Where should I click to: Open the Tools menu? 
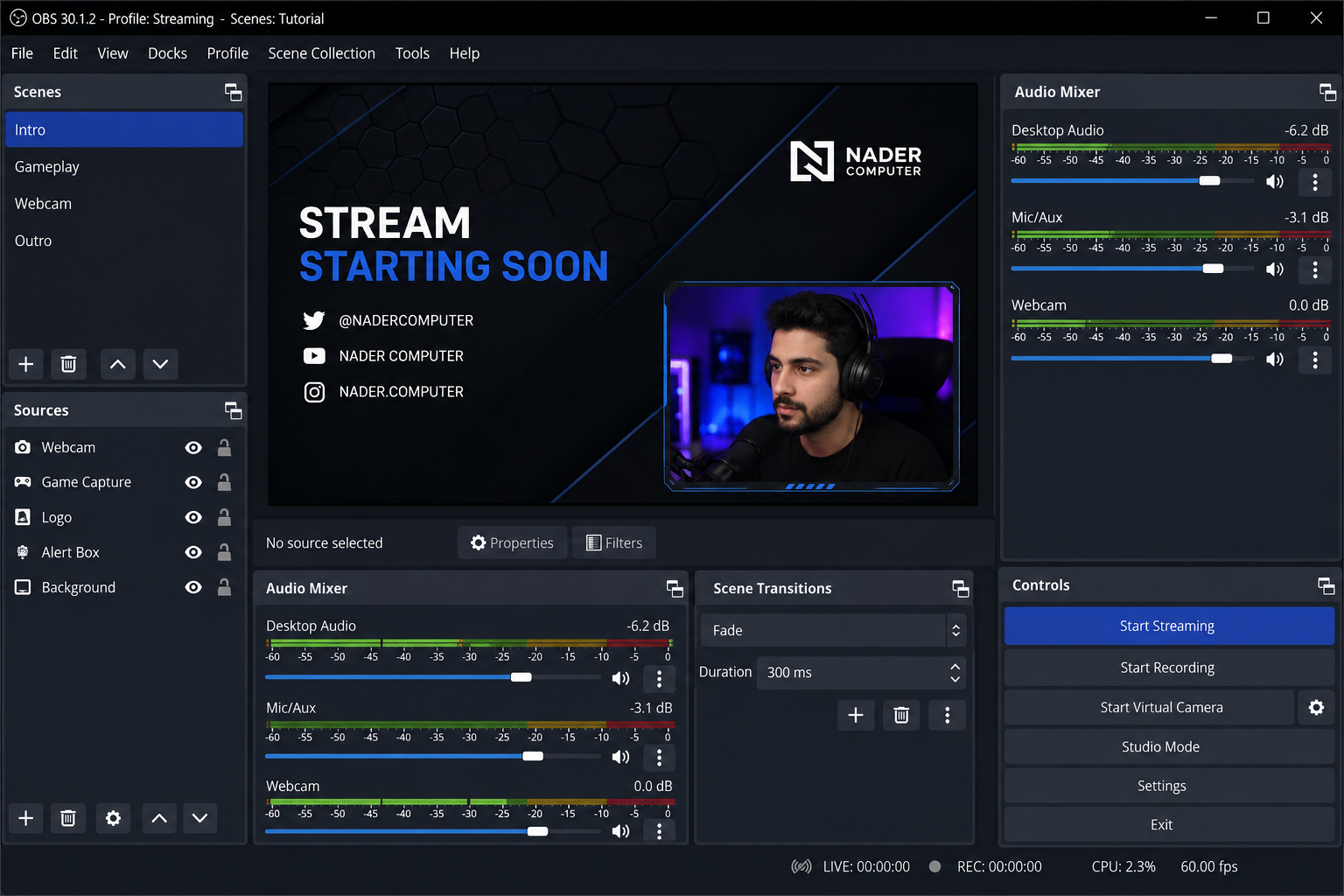pos(412,53)
